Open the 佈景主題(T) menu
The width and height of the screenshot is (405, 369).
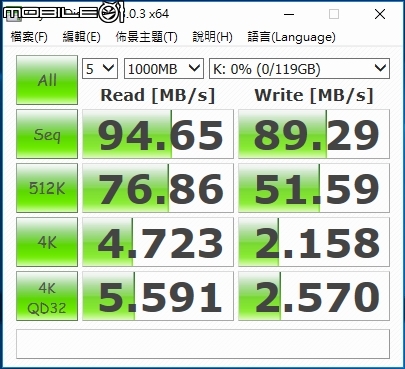146,37
